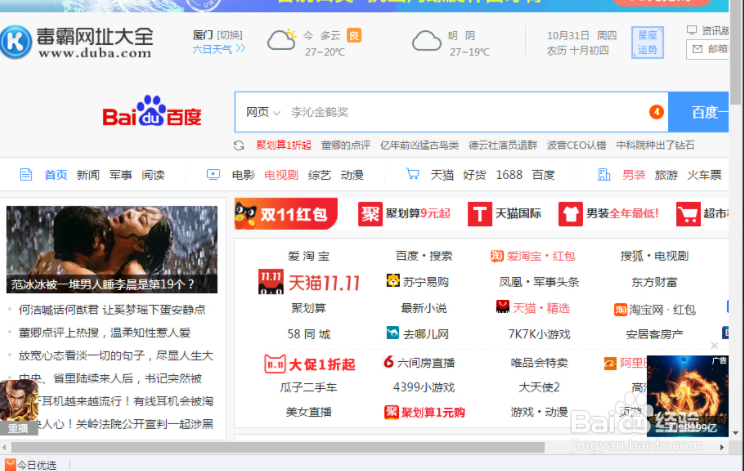Click the horizontal scrollbar thumb
The height and width of the screenshot is (471, 744).
[278, 447]
